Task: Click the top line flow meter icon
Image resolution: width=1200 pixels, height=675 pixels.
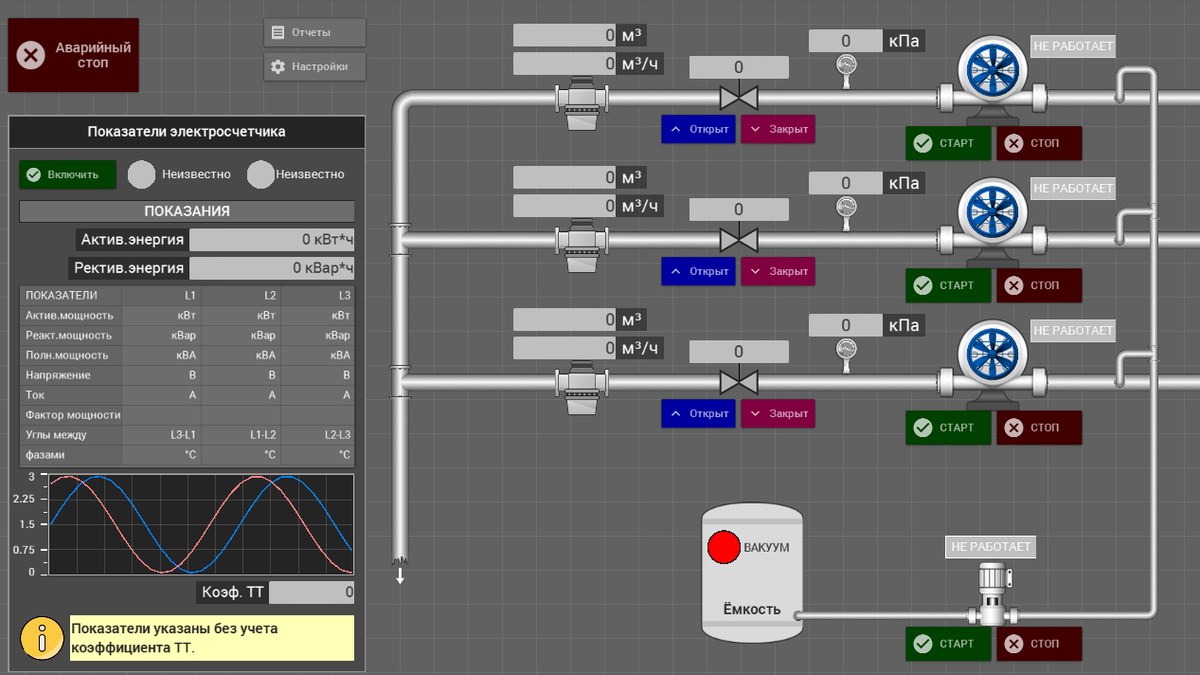Action: coord(581,100)
